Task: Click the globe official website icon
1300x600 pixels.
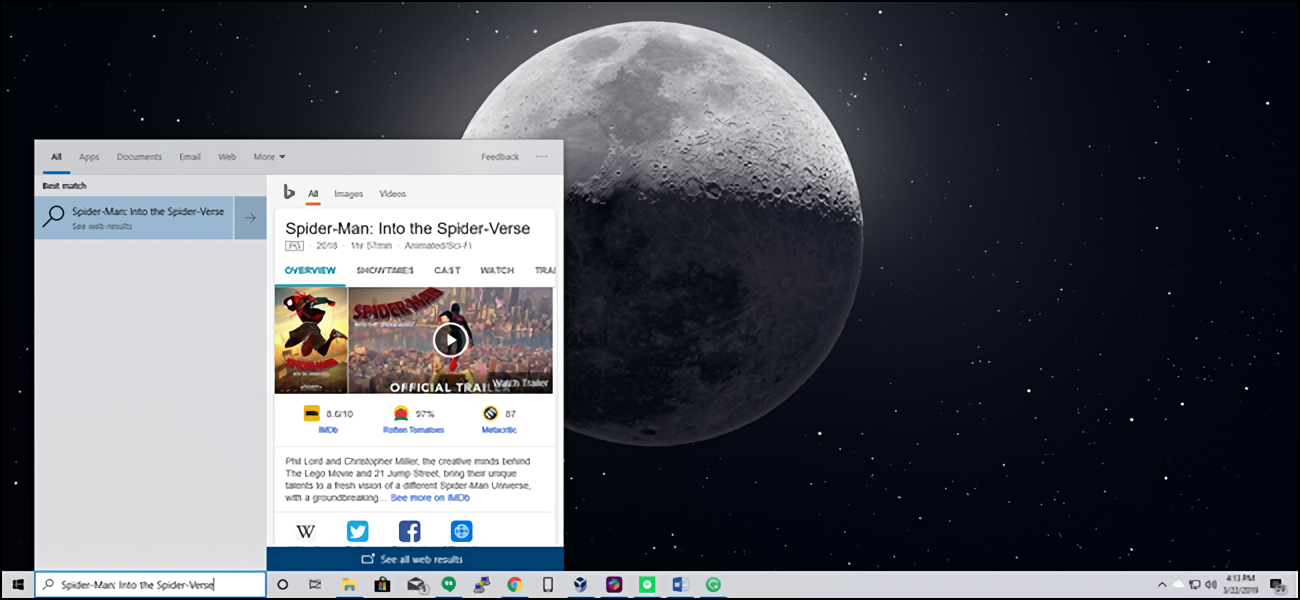Action: 460,531
